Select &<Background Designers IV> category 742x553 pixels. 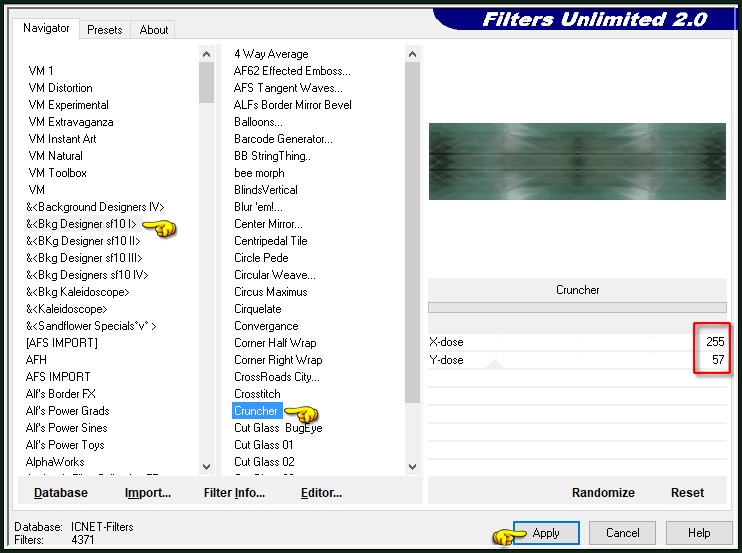95,207
